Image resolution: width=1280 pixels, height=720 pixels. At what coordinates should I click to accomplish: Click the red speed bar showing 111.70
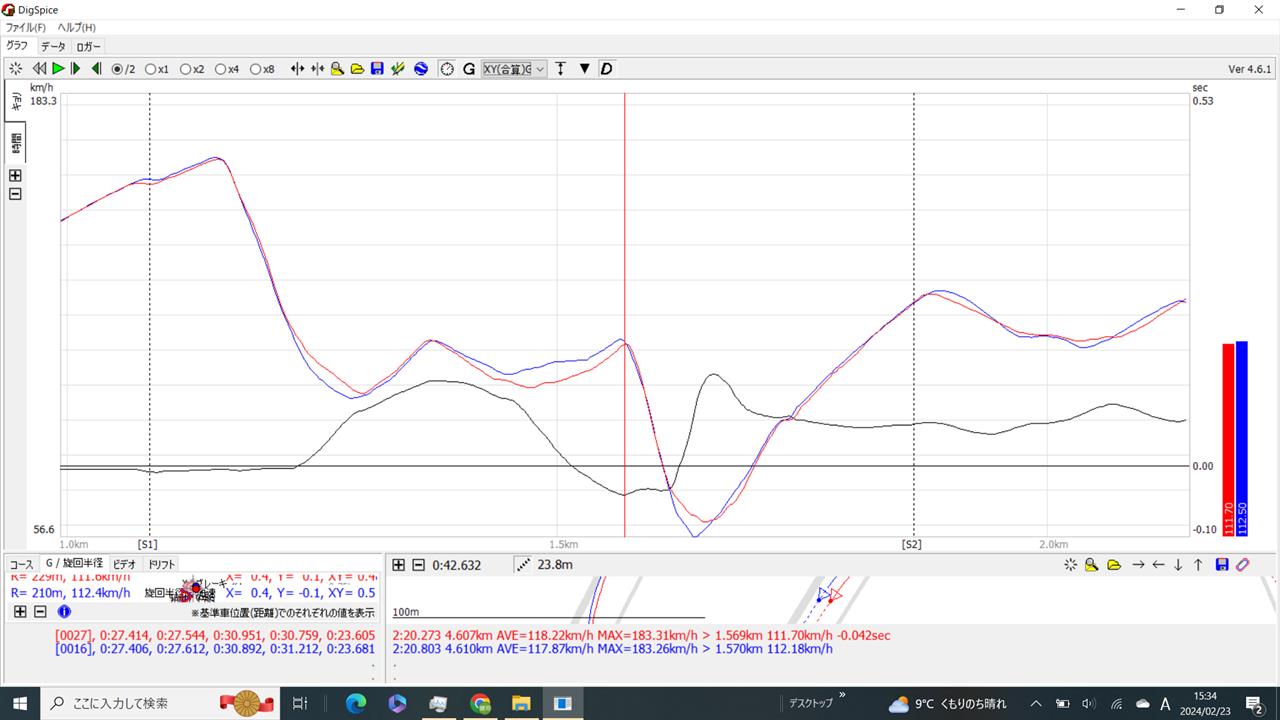click(x=1228, y=440)
